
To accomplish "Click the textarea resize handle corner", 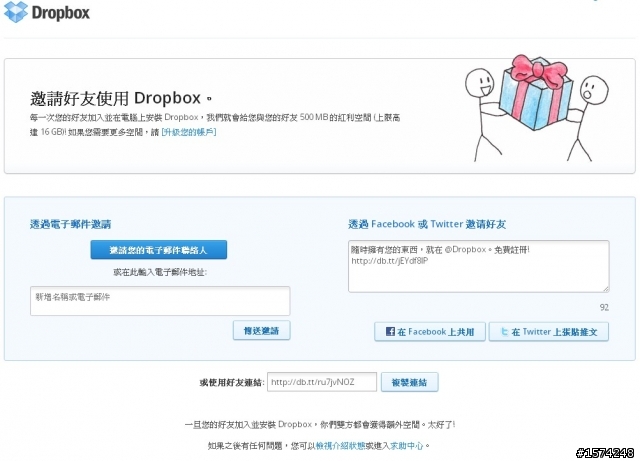I will point(605,289).
